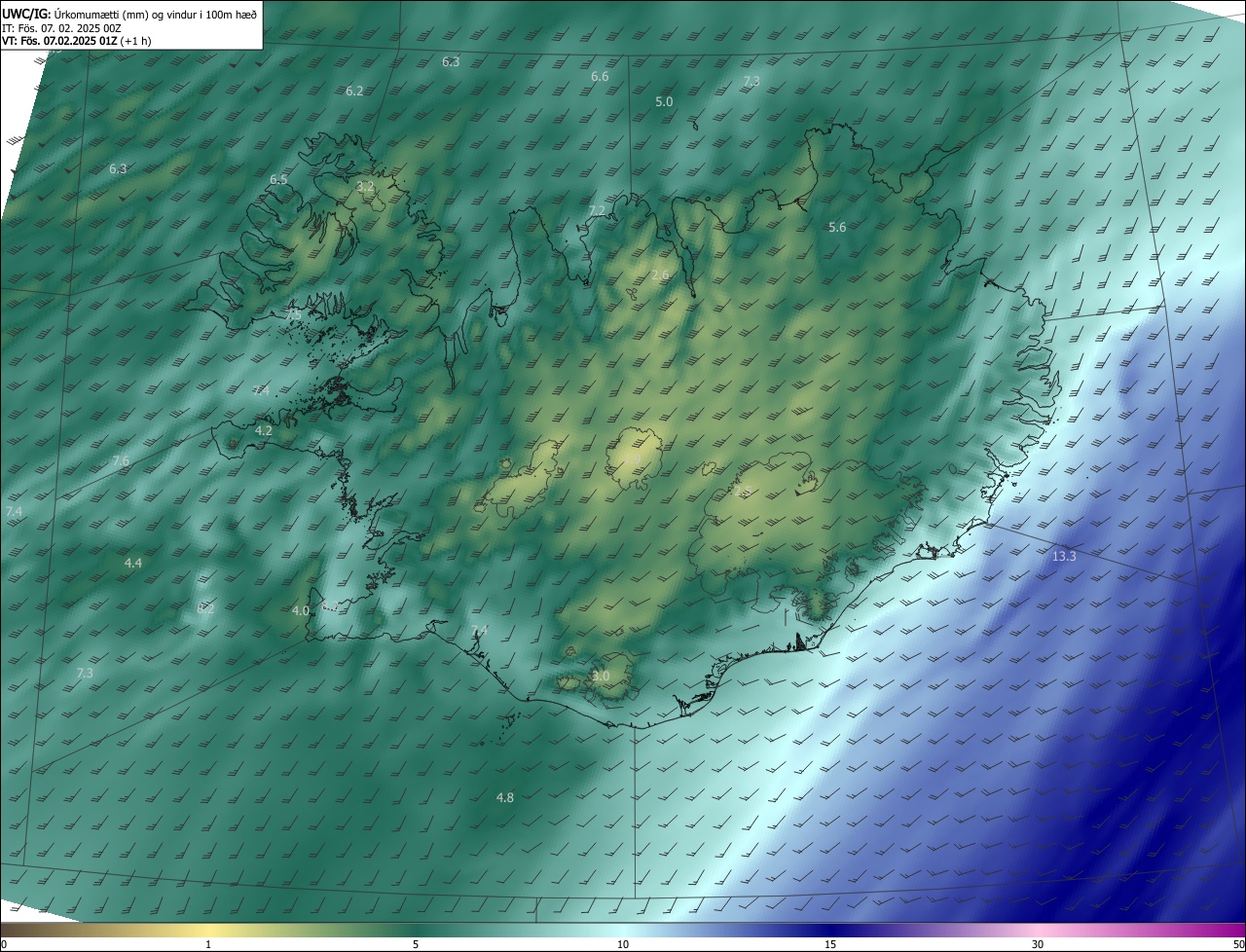Click the 7.6 map value

(x=121, y=460)
